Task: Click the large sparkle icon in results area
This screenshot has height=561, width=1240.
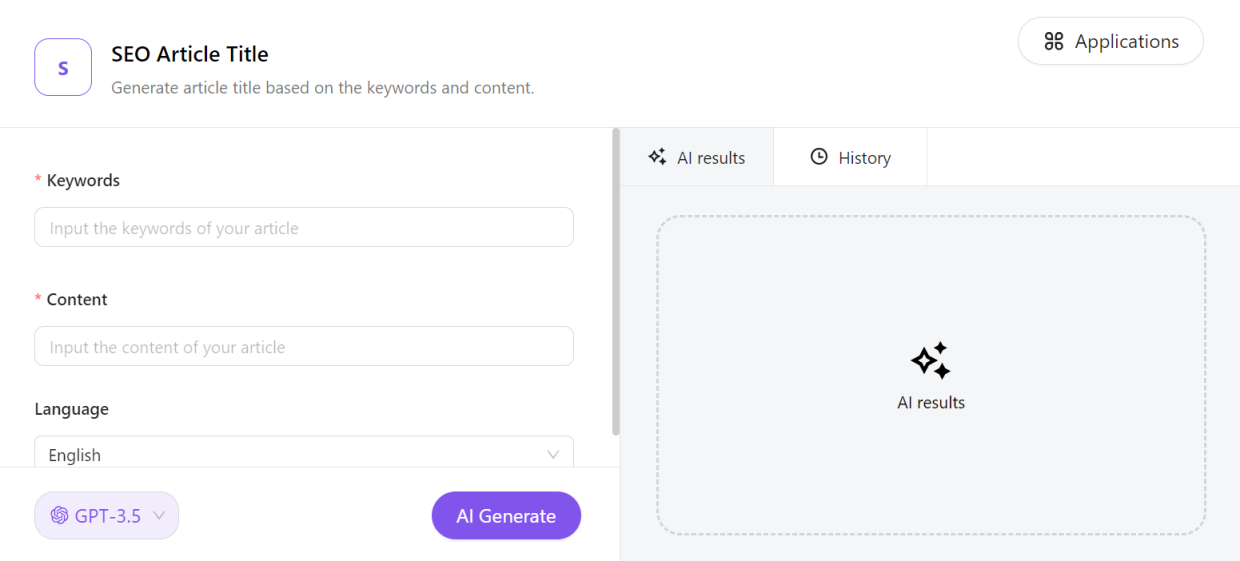Action: coord(930,361)
